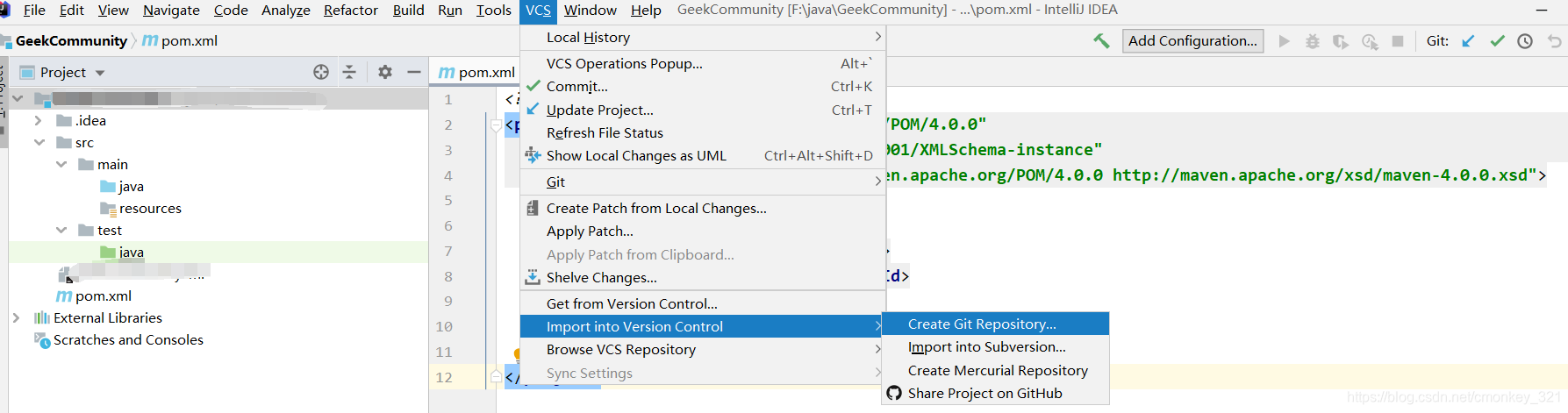Open Browse VCS Repository submenu
The height and width of the screenshot is (413, 1568).
tap(703, 350)
